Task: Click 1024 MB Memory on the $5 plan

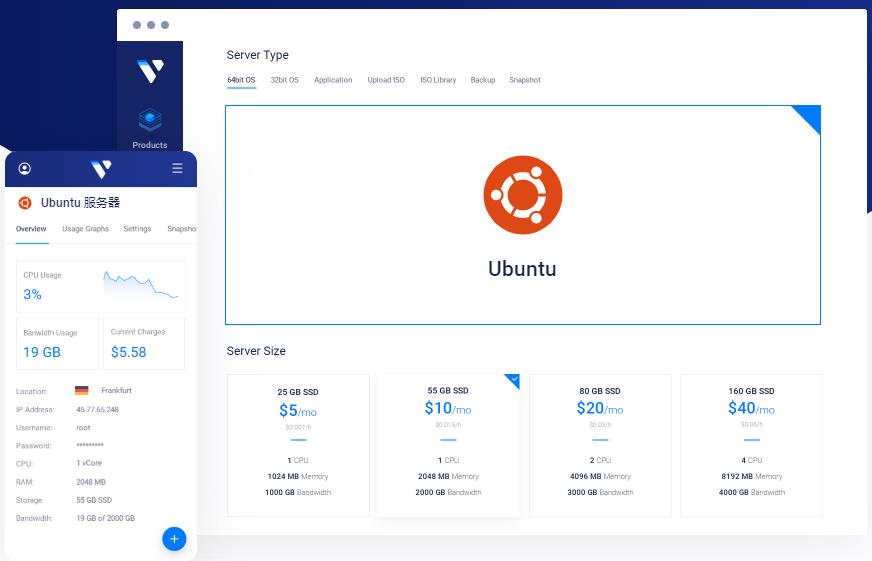Action: click(x=298, y=476)
